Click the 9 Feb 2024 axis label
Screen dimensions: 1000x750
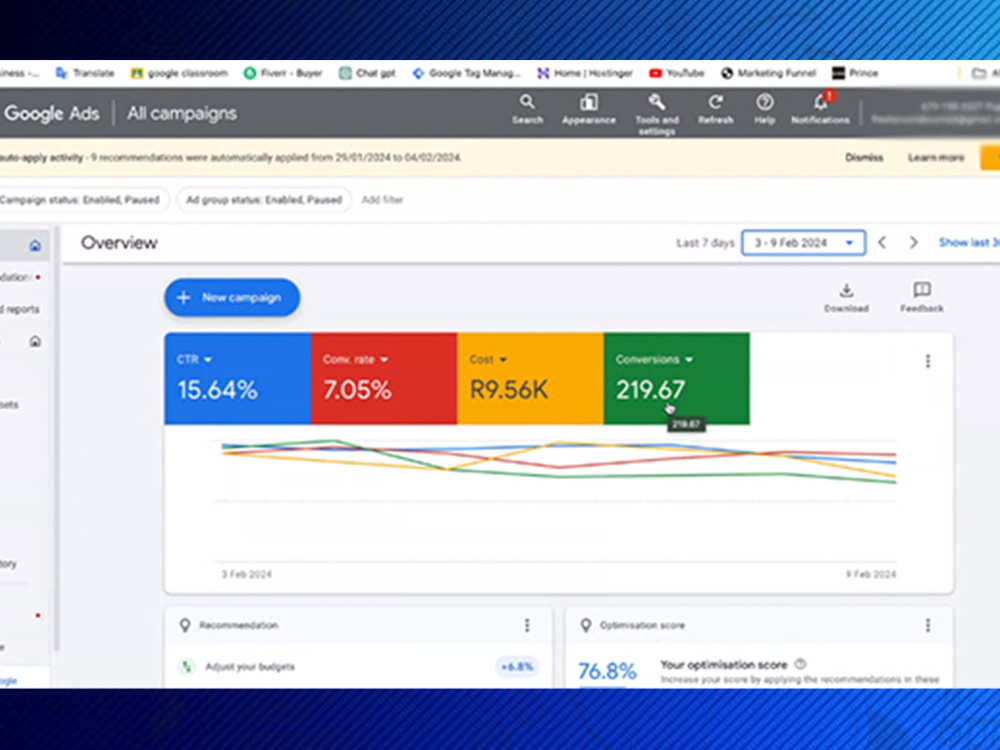click(871, 575)
